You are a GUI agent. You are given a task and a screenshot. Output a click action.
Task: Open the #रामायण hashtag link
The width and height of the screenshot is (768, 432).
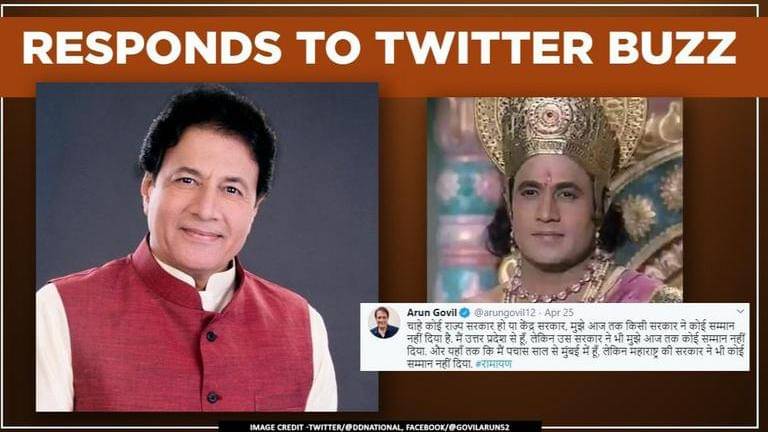[x=493, y=364]
